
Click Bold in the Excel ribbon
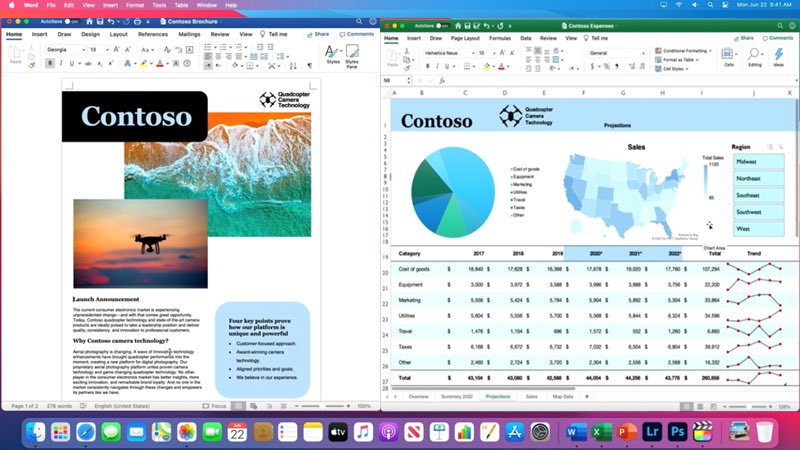coord(428,66)
